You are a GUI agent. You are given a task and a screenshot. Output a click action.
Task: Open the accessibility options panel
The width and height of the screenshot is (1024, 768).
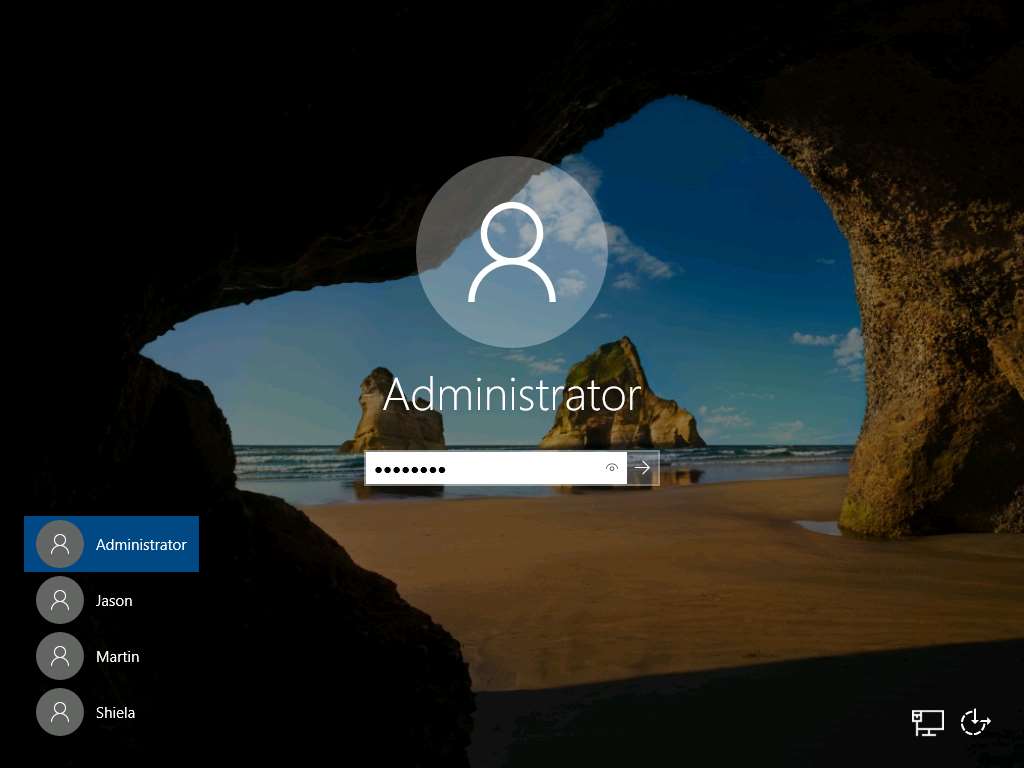pyautogui.click(x=974, y=721)
